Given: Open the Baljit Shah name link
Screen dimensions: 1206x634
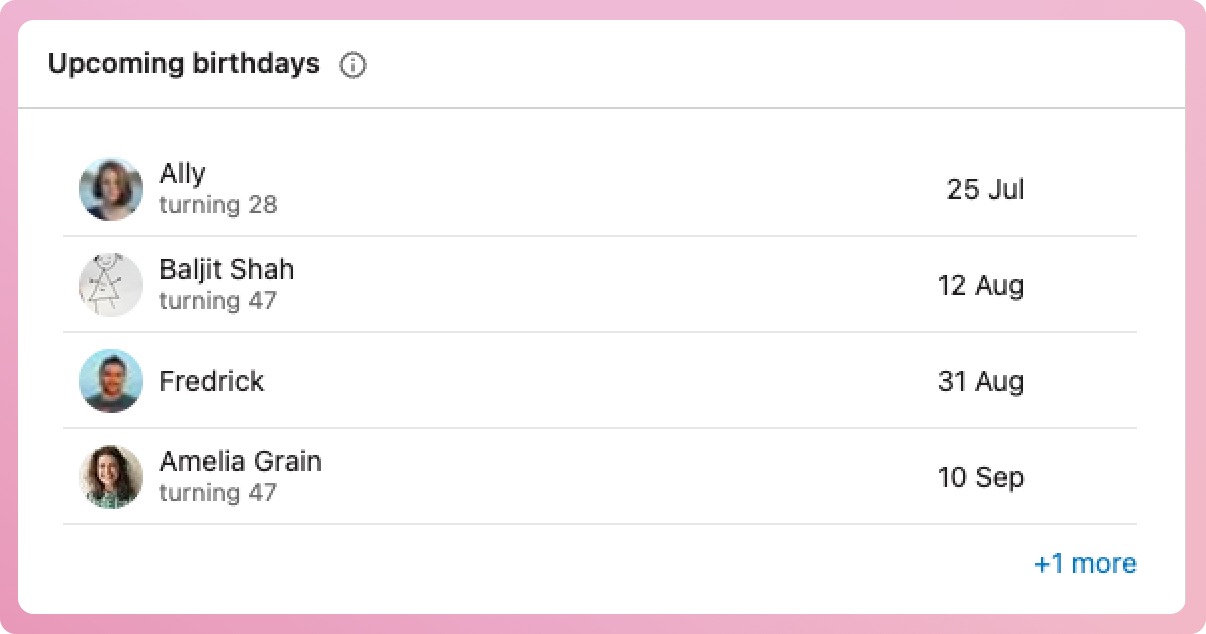Looking at the screenshot, I should click(x=226, y=270).
